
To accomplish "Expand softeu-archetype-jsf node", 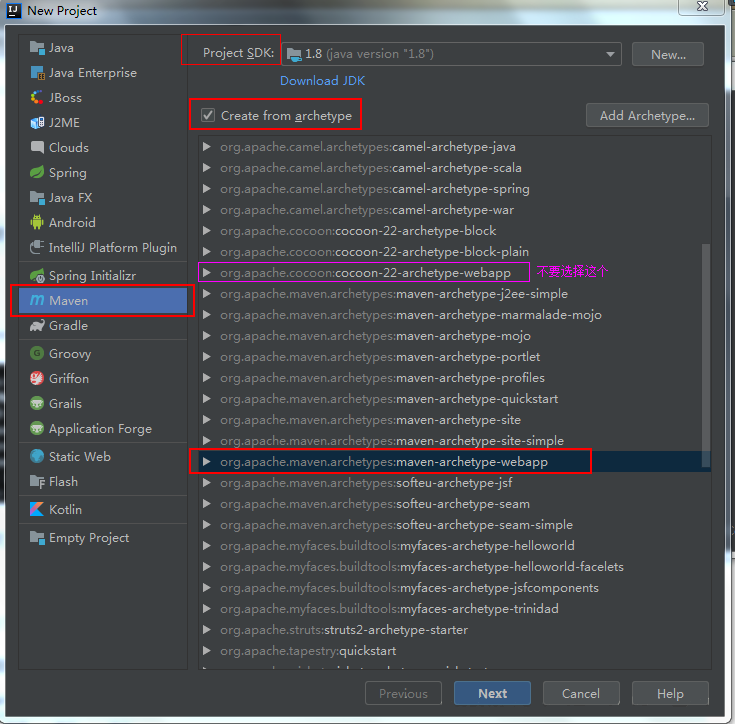I will click(206, 483).
